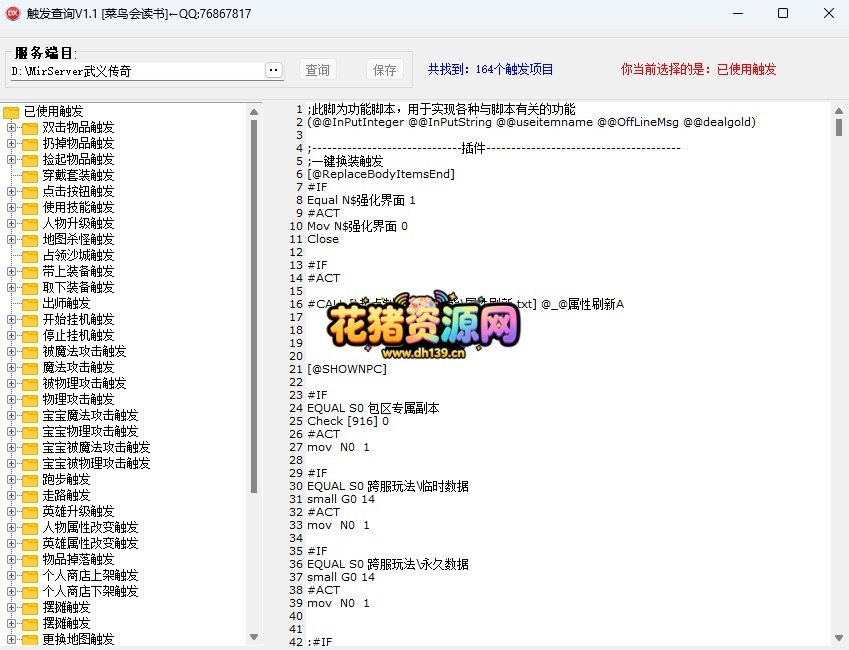Click the tree panel scroll-down arrow
The width and height of the screenshot is (849, 650).
tap(254, 637)
